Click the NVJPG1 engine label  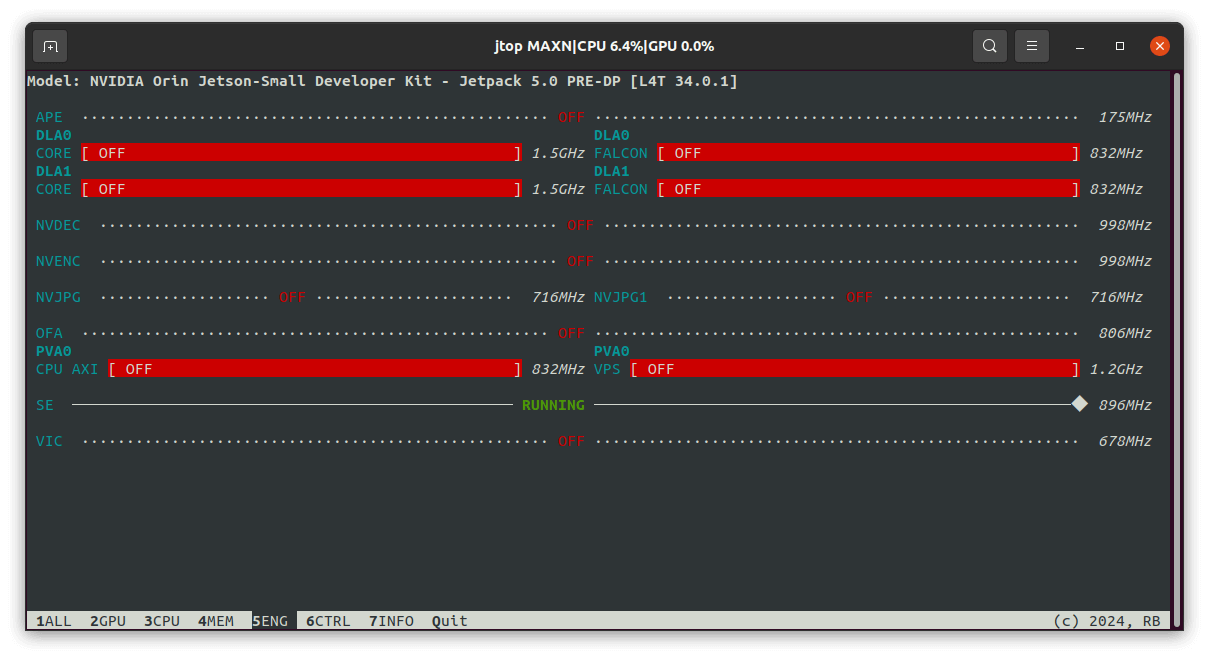tap(621, 297)
